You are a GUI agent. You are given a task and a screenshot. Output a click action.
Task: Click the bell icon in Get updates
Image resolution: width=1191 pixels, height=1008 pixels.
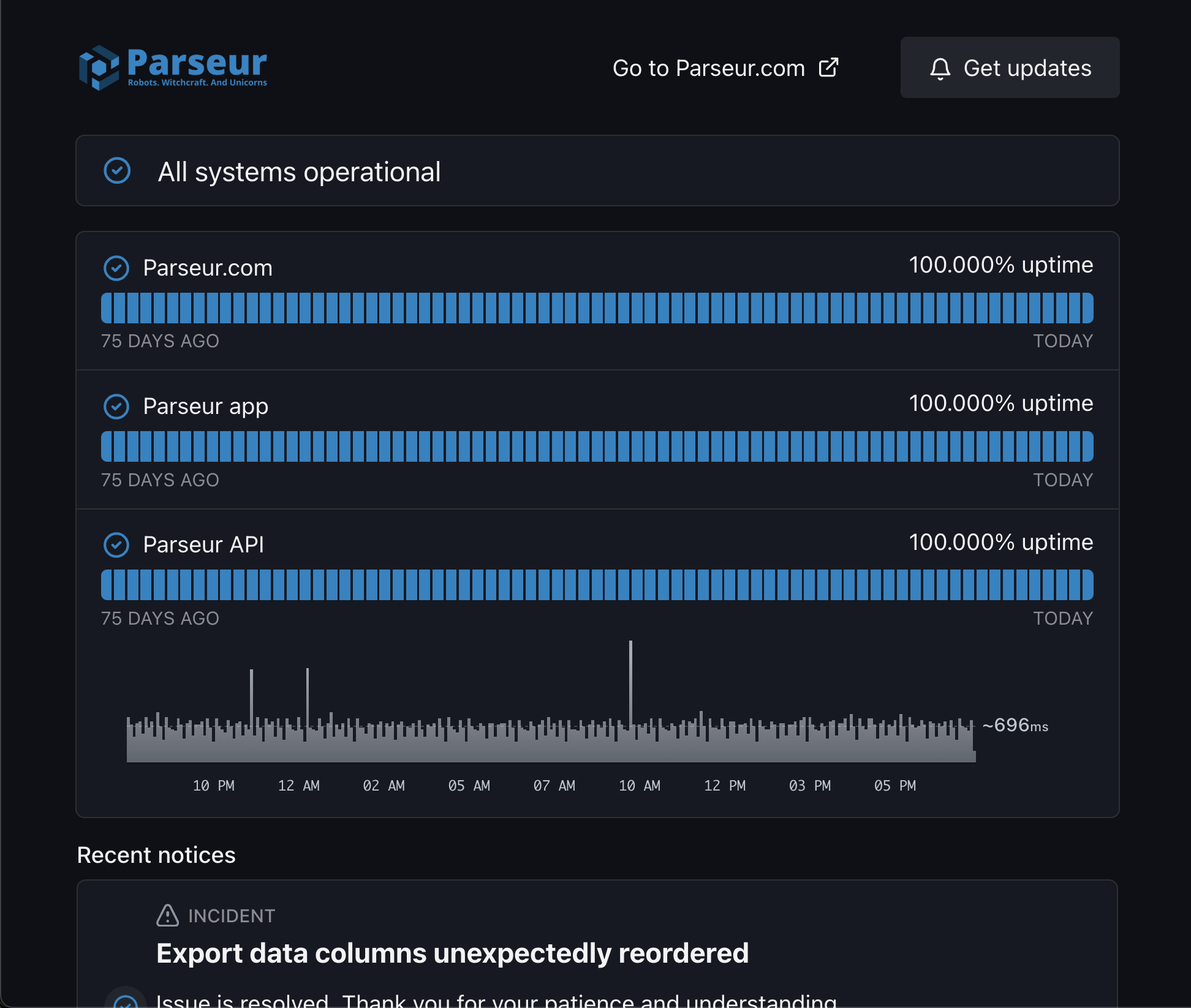pos(940,69)
